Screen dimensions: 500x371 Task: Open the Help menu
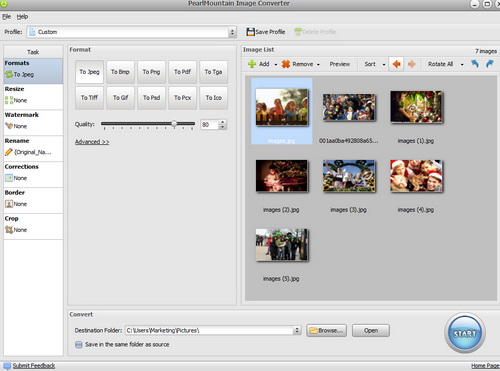pos(22,17)
